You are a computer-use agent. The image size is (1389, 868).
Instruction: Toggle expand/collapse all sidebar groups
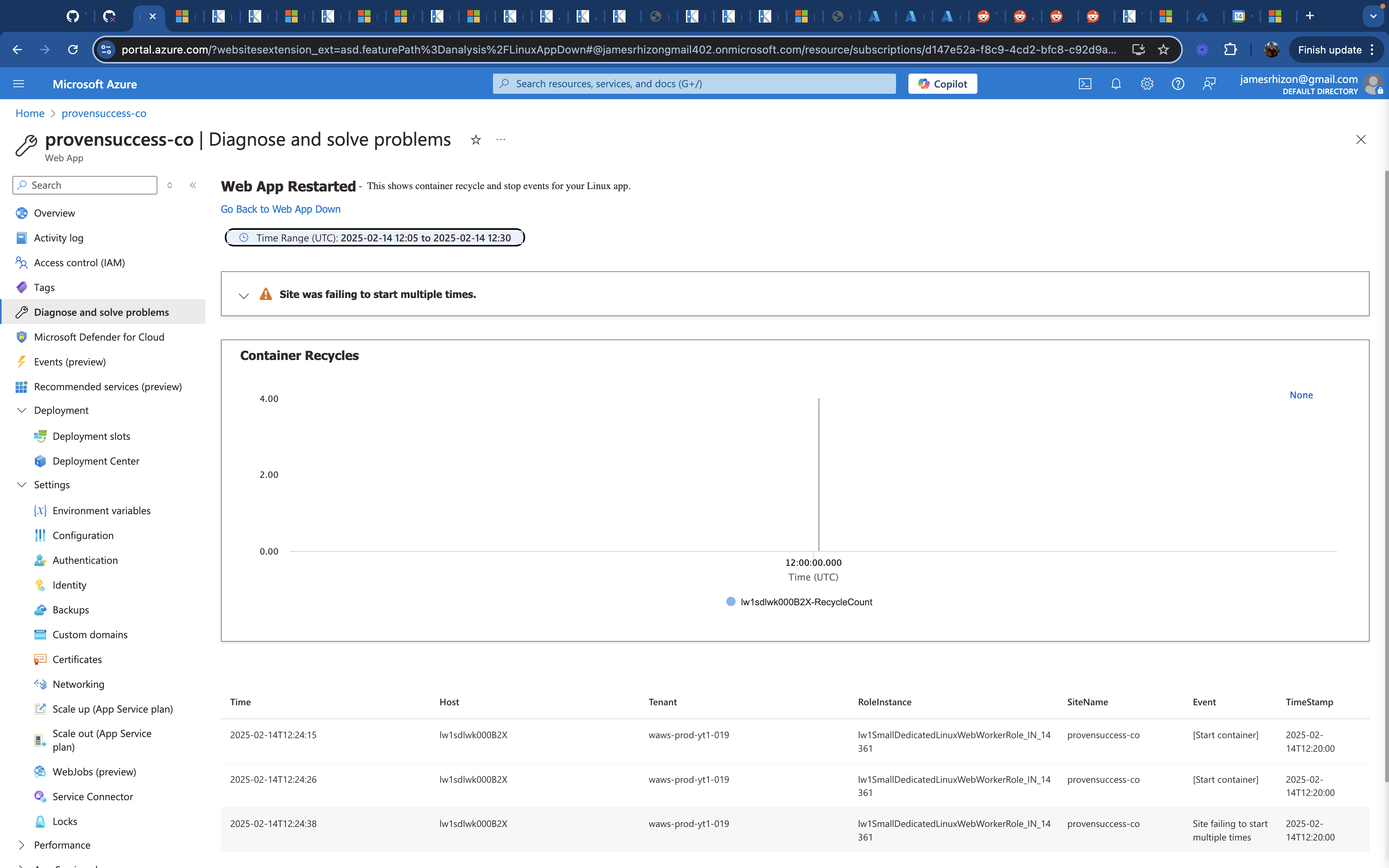pyautogui.click(x=170, y=185)
